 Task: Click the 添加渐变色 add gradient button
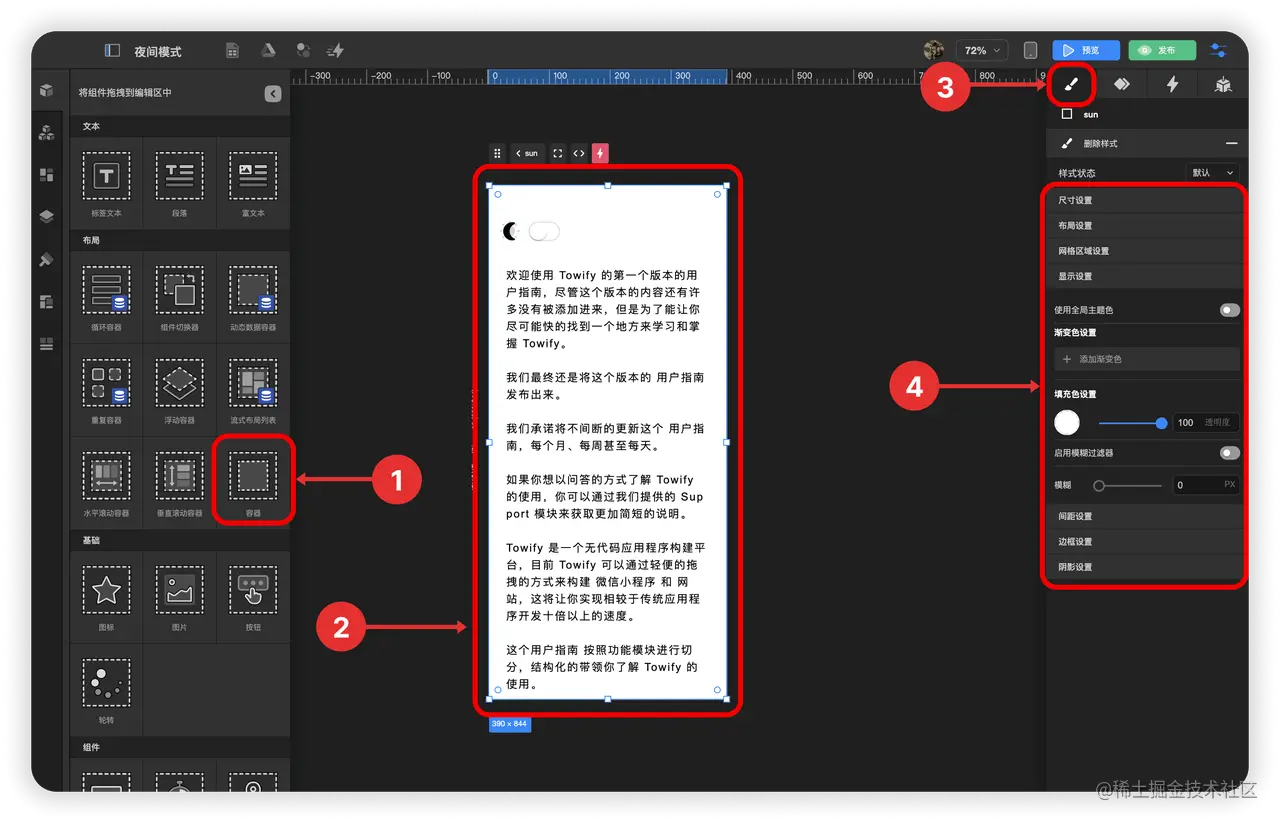[x=1147, y=359]
